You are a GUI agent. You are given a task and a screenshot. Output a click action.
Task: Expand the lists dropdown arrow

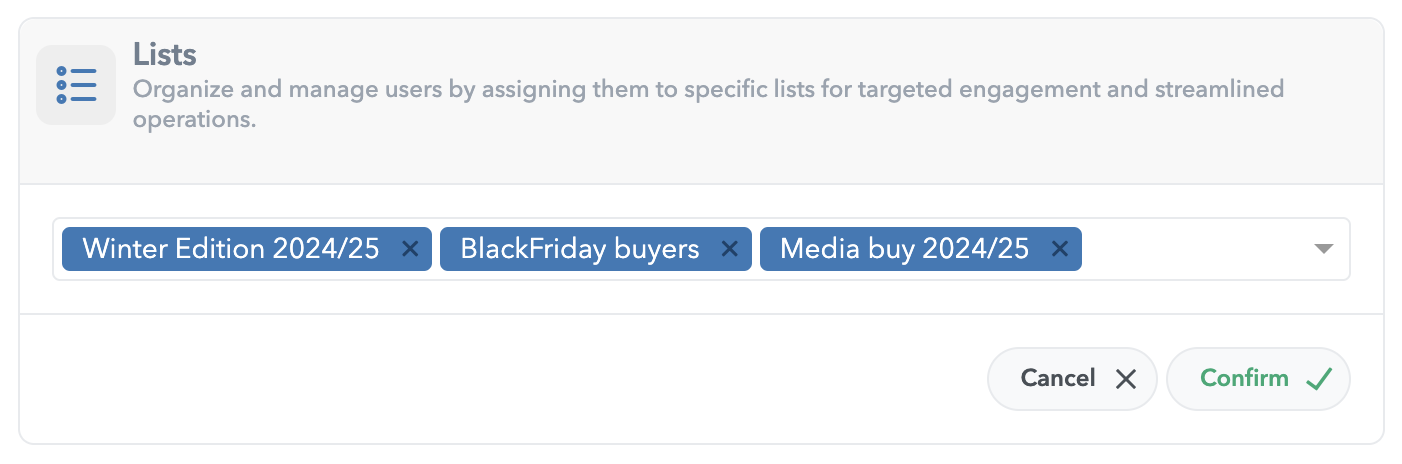[x=1324, y=249]
